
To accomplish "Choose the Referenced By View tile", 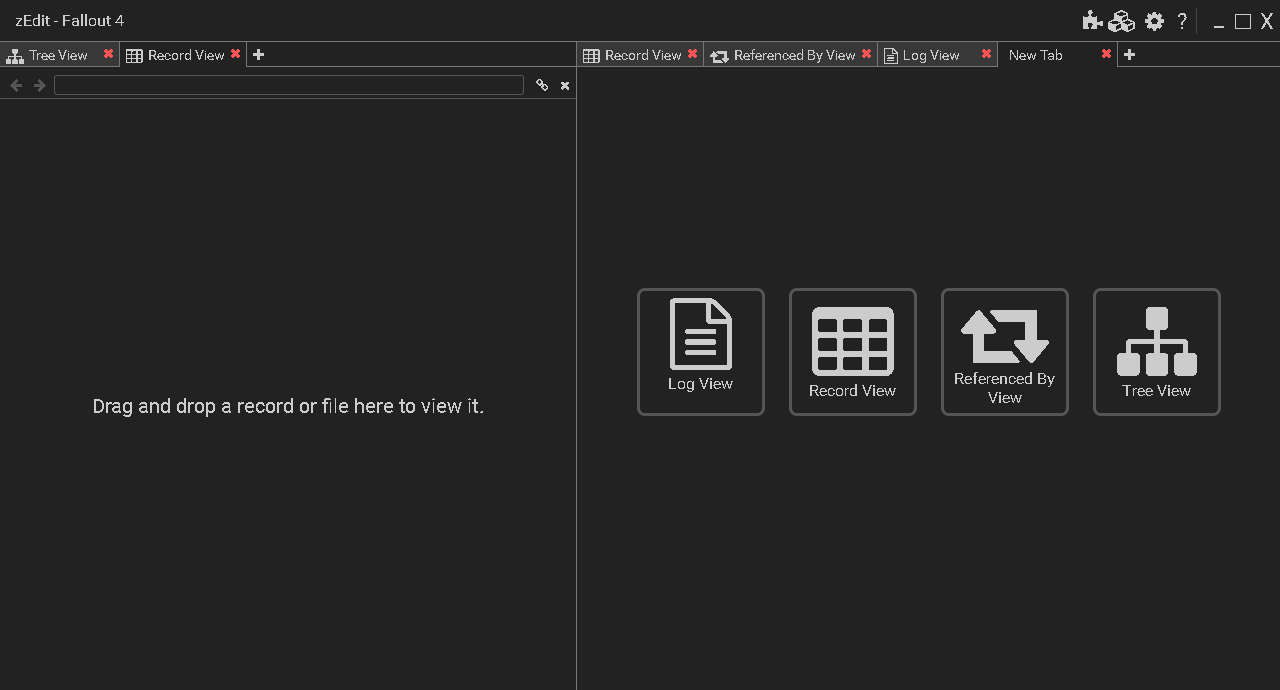I will click(x=1005, y=352).
